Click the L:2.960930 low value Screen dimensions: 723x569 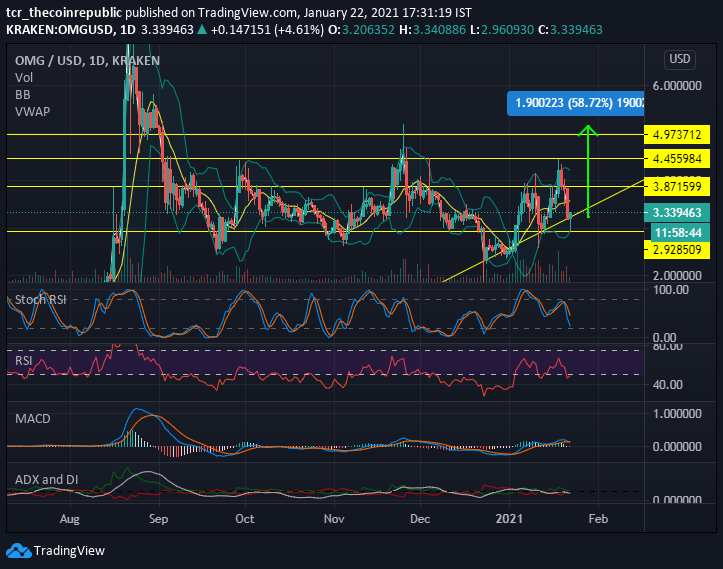502,30
